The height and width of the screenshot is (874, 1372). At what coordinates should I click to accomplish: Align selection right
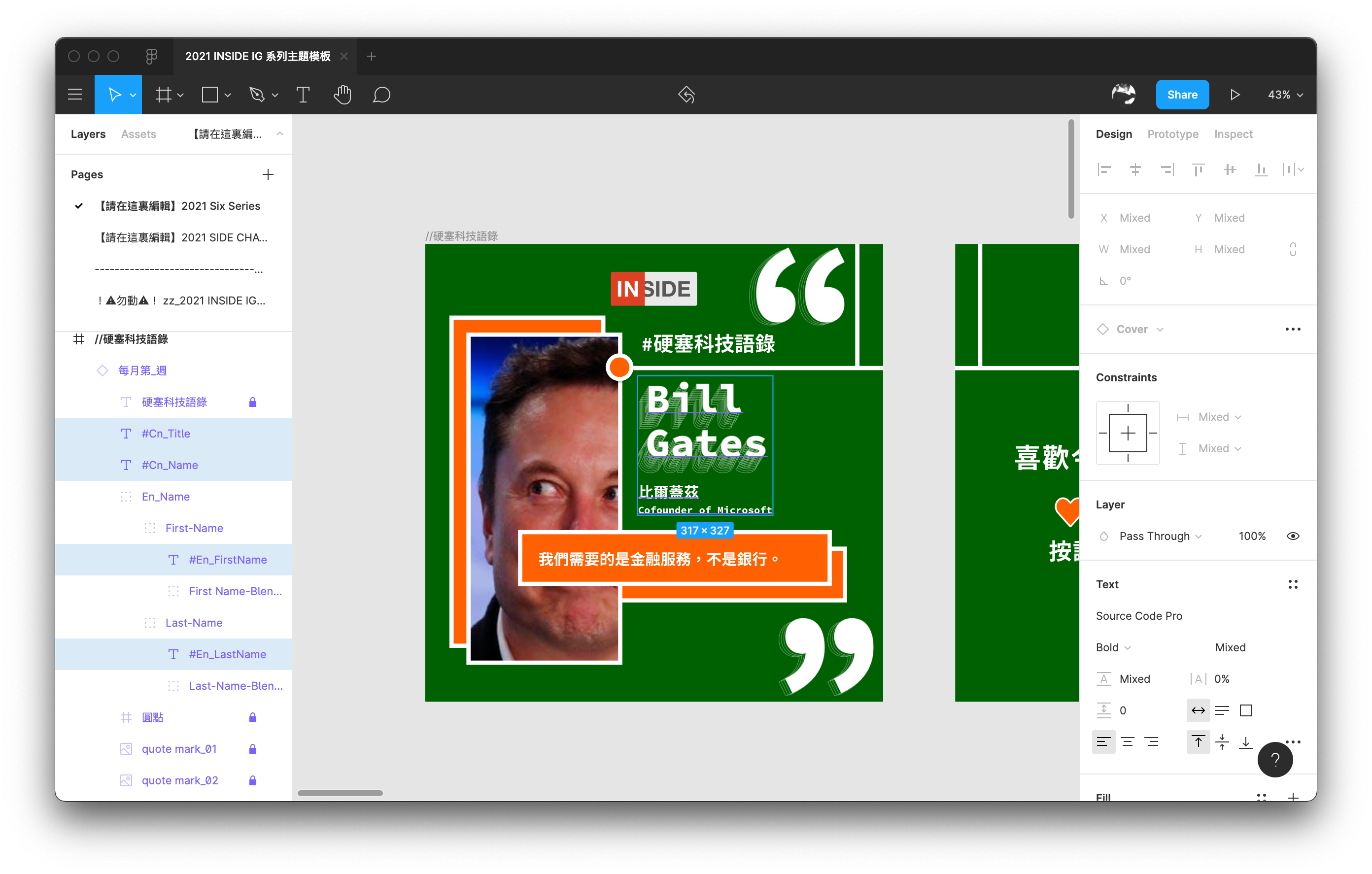[1166, 169]
